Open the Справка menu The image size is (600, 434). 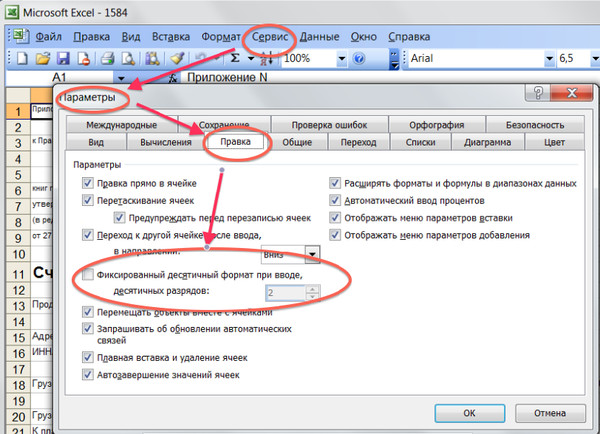point(409,37)
